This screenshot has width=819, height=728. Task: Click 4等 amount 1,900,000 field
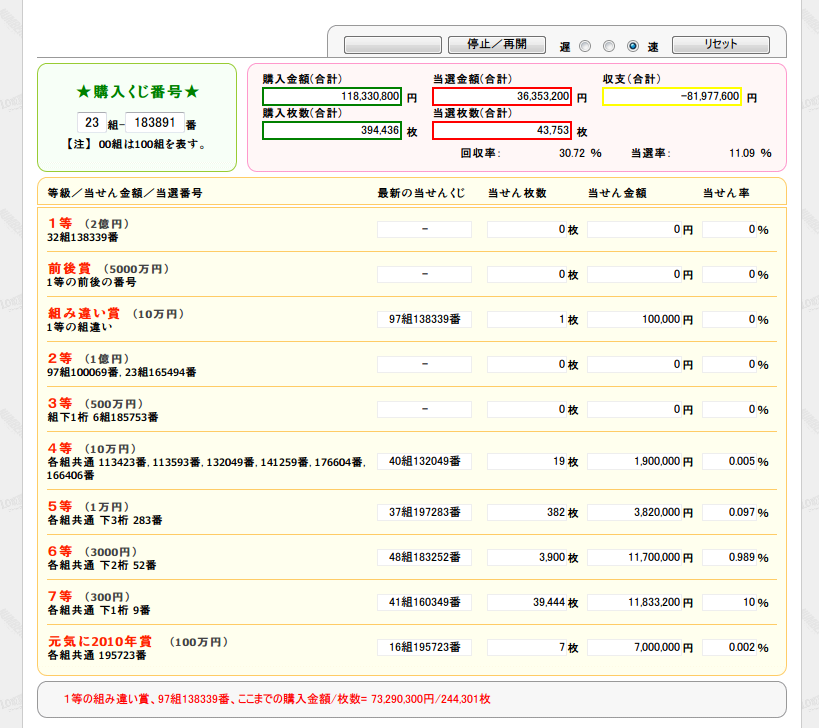click(635, 462)
